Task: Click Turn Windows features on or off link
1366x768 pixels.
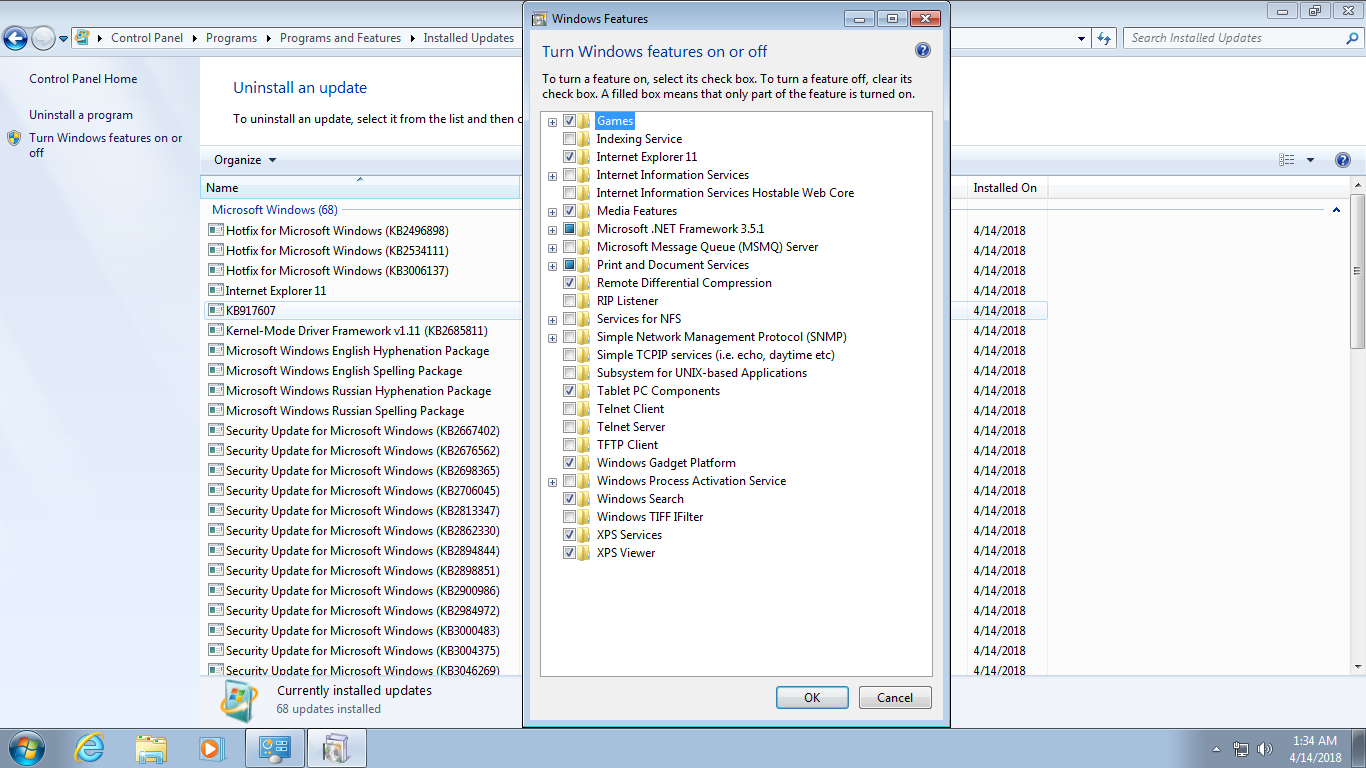Action: pyautogui.click(x=106, y=145)
